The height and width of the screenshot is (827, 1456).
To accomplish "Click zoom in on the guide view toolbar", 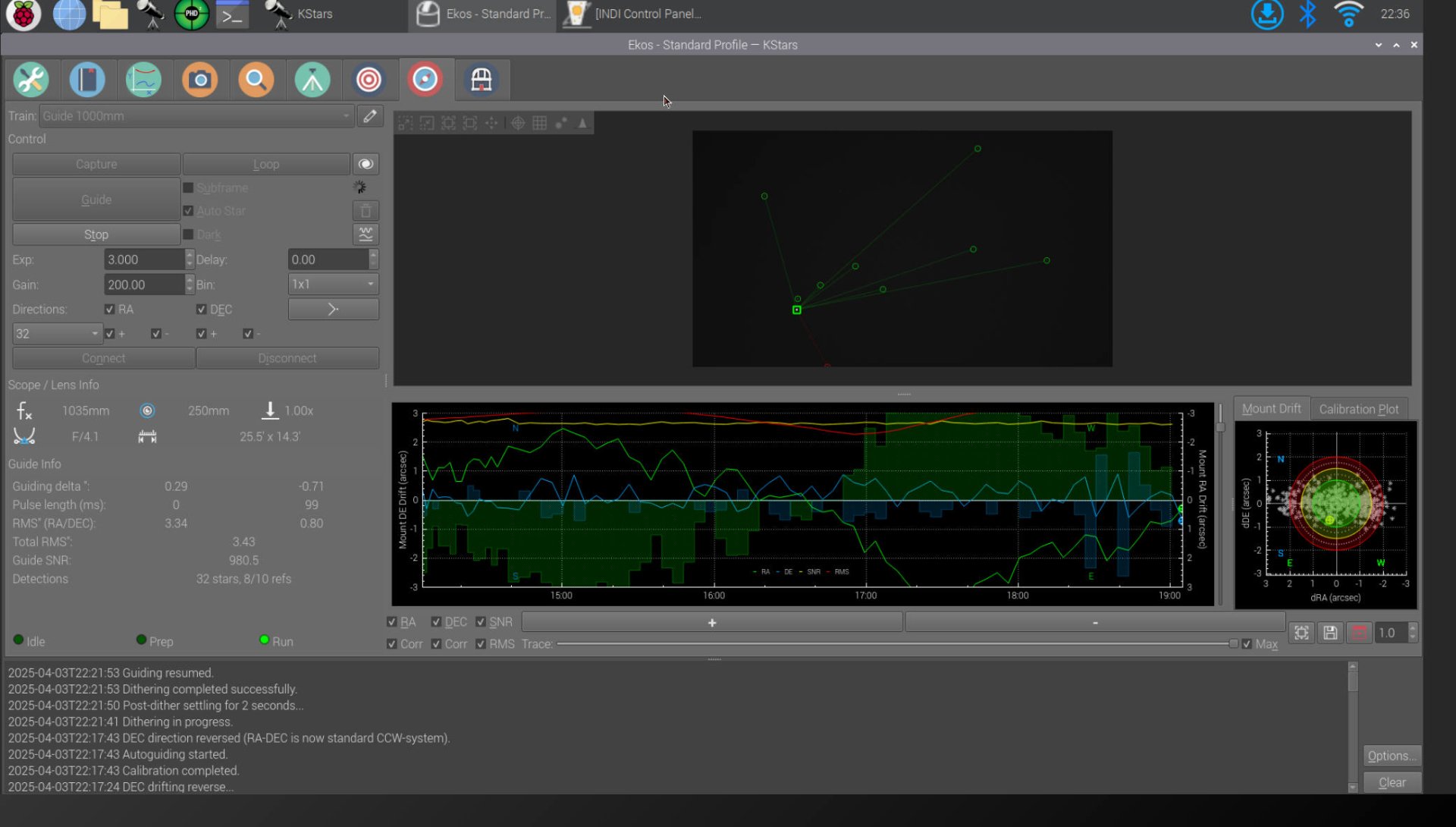I will click(x=406, y=123).
